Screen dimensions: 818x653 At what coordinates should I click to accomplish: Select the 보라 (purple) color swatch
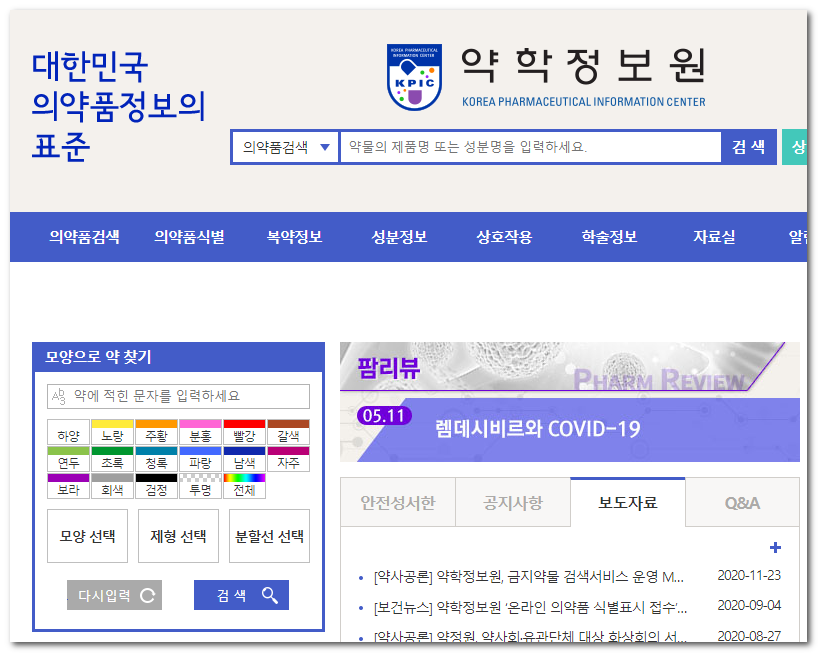pos(68,486)
